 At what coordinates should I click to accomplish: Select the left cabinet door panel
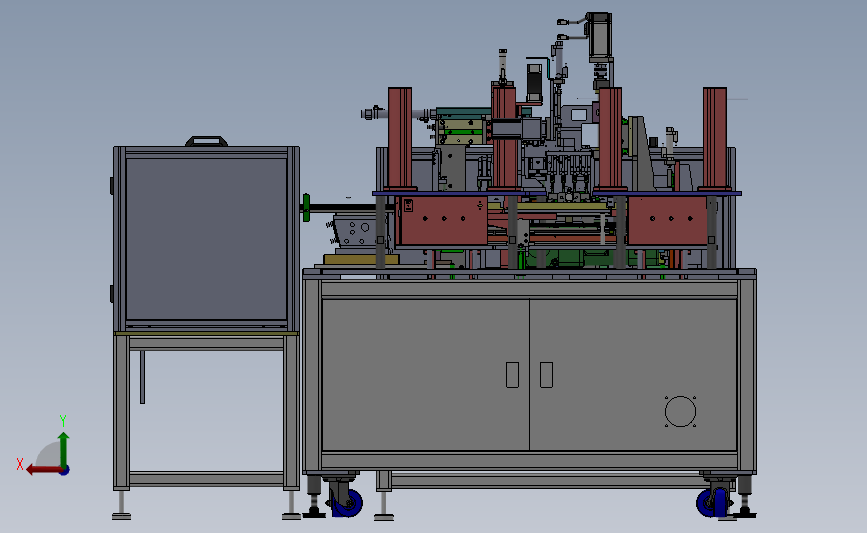point(426,375)
